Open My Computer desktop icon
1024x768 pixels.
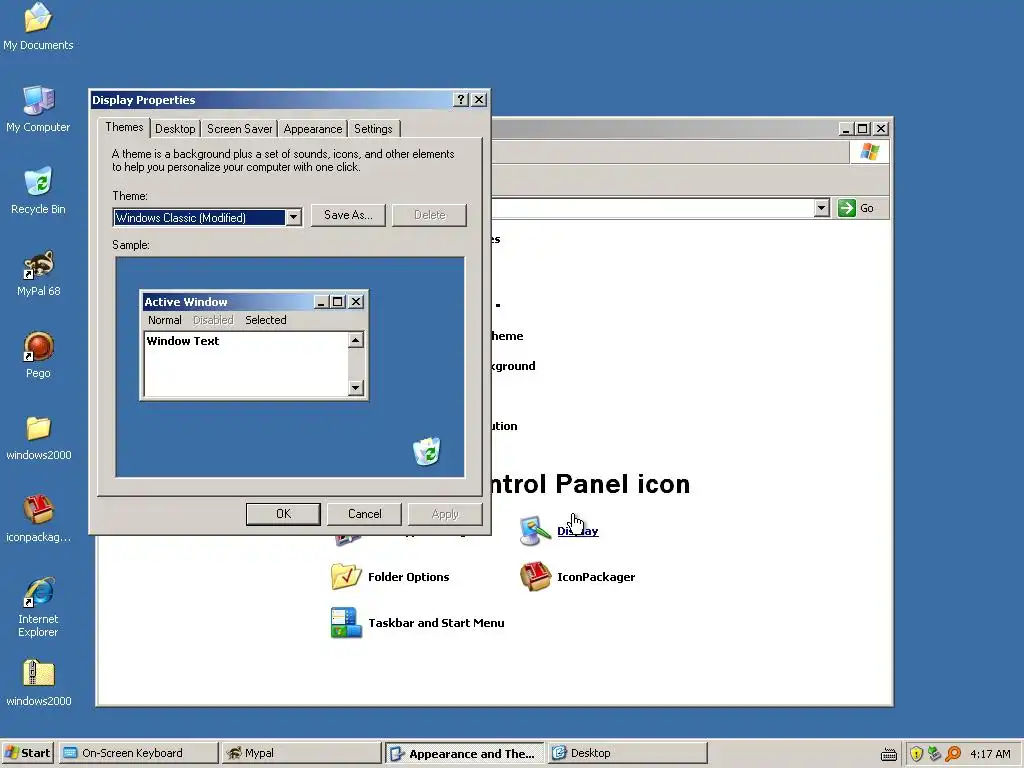click(x=38, y=100)
